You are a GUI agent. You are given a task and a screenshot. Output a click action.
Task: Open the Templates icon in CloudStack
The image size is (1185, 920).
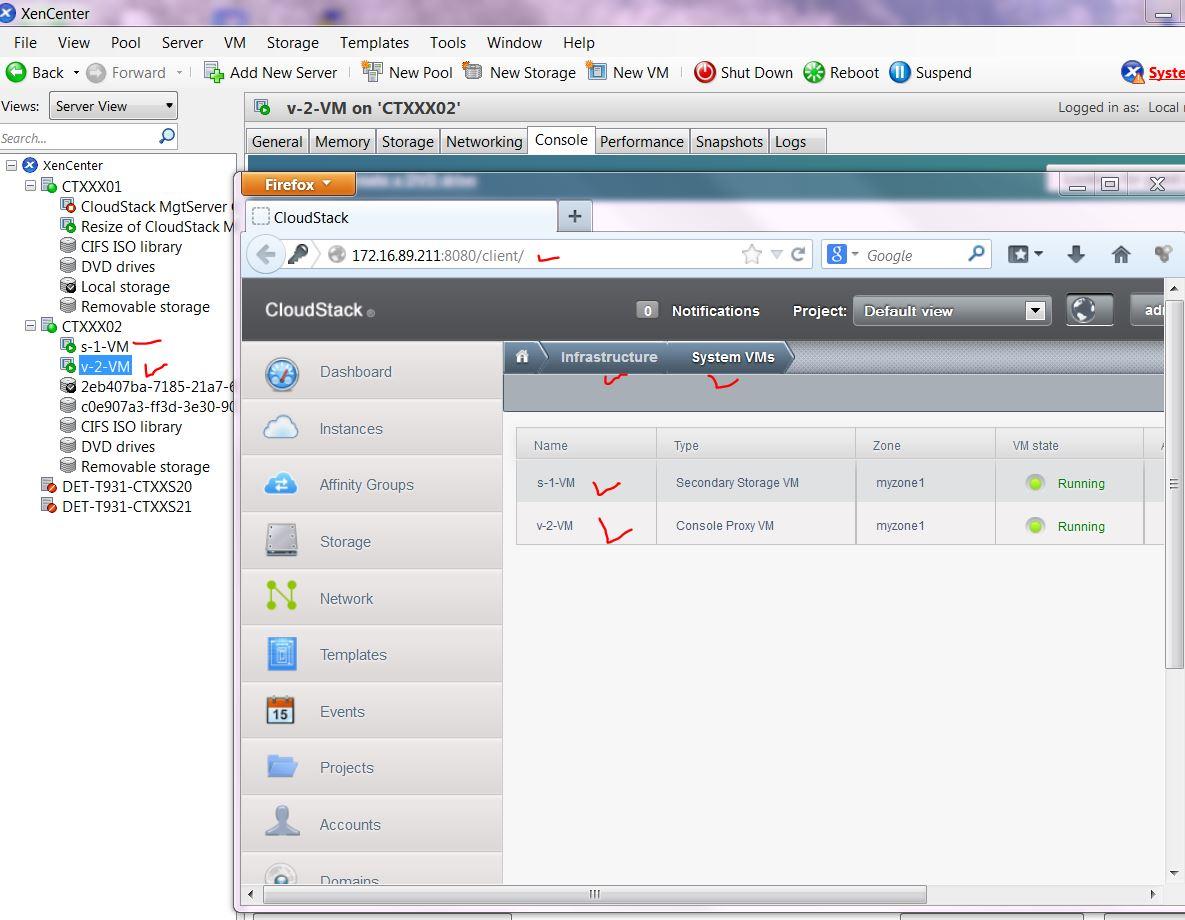282,654
